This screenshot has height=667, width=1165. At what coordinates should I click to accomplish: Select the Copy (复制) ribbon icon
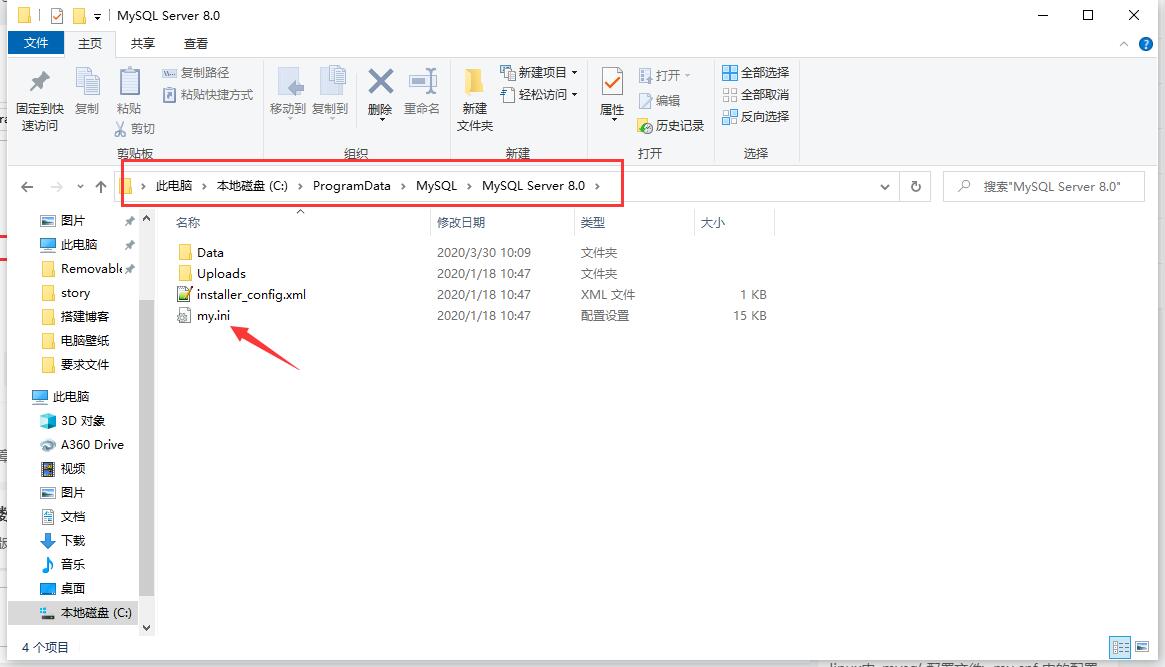tap(86, 90)
